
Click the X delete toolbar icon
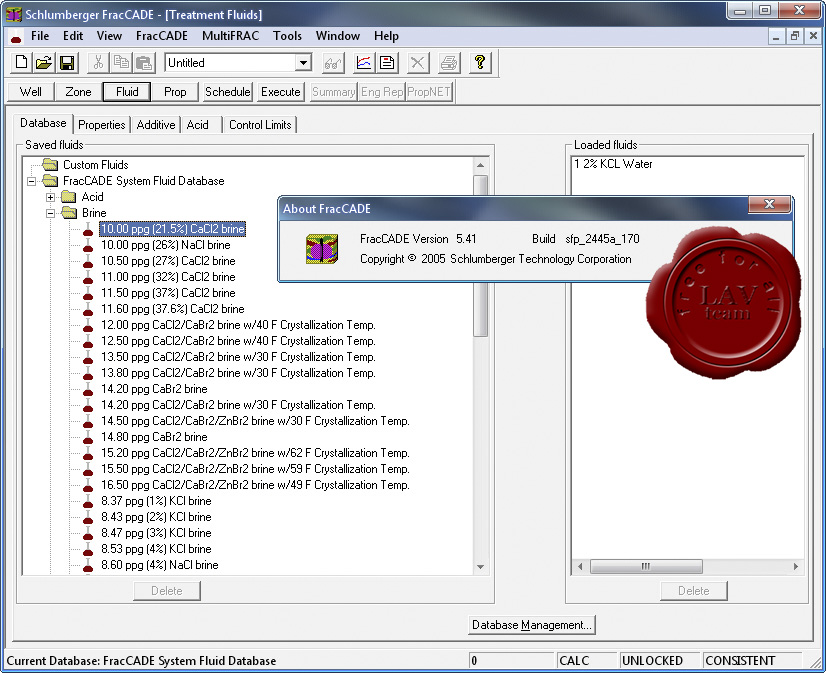tap(417, 63)
